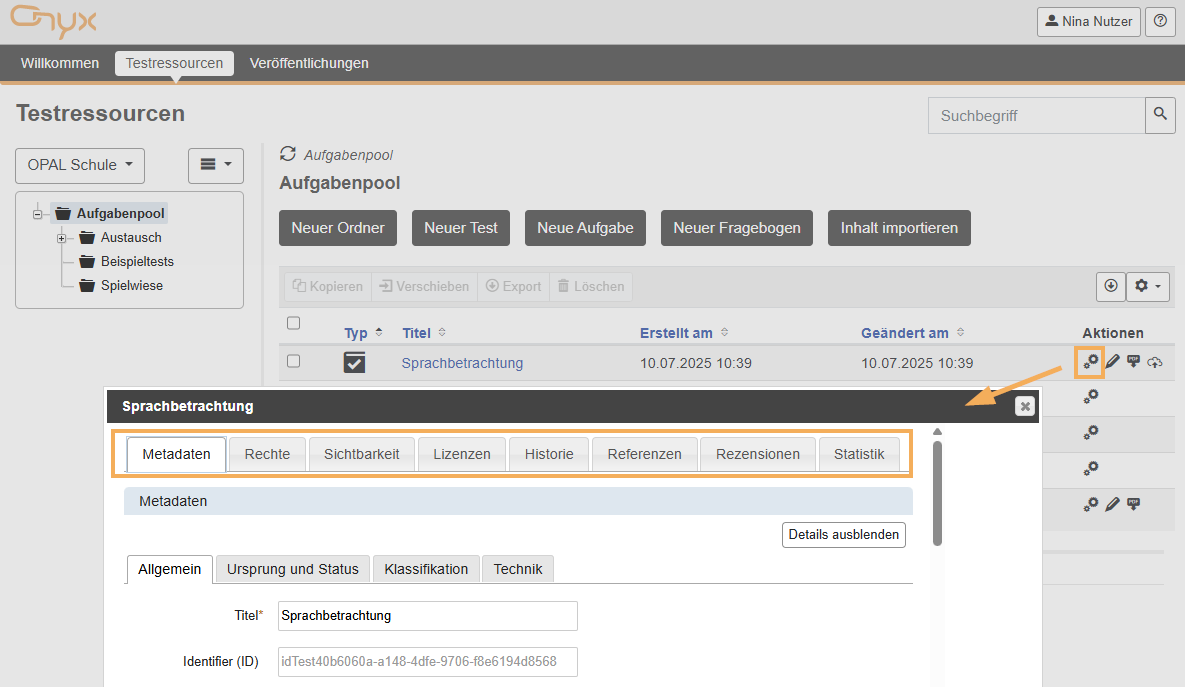This screenshot has height=687, width=1185.
Task: Click the help question mark icon
Action: click(x=1160, y=21)
